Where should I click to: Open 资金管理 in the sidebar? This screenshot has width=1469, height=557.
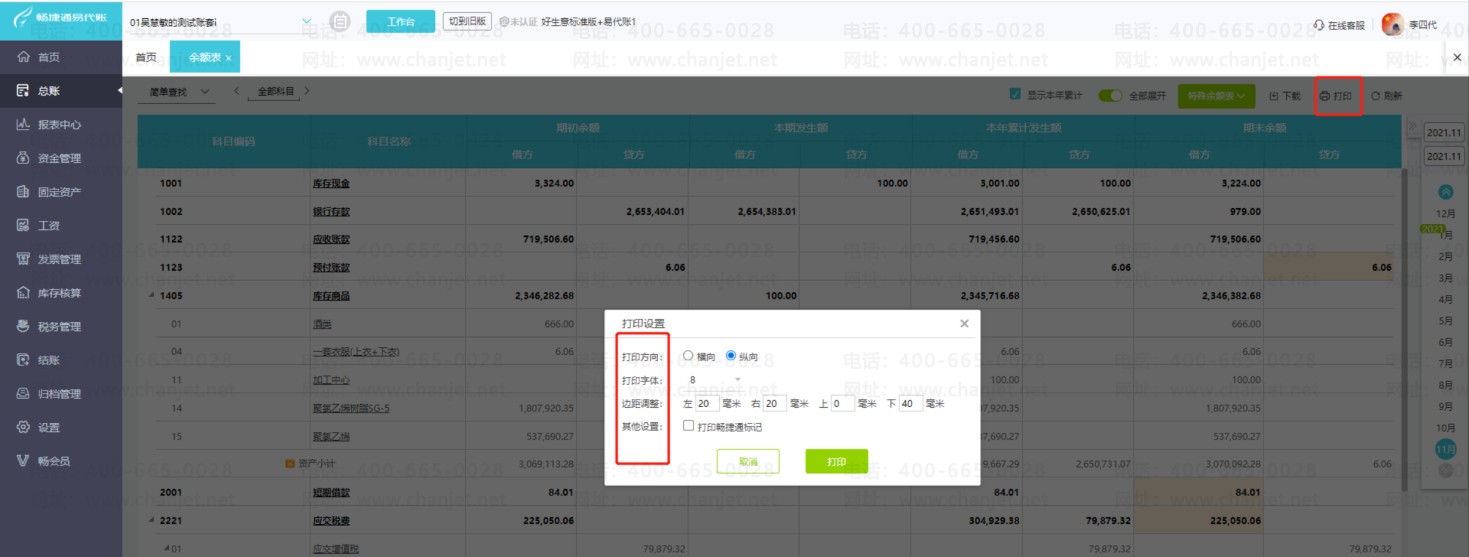[x=60, y=158]
